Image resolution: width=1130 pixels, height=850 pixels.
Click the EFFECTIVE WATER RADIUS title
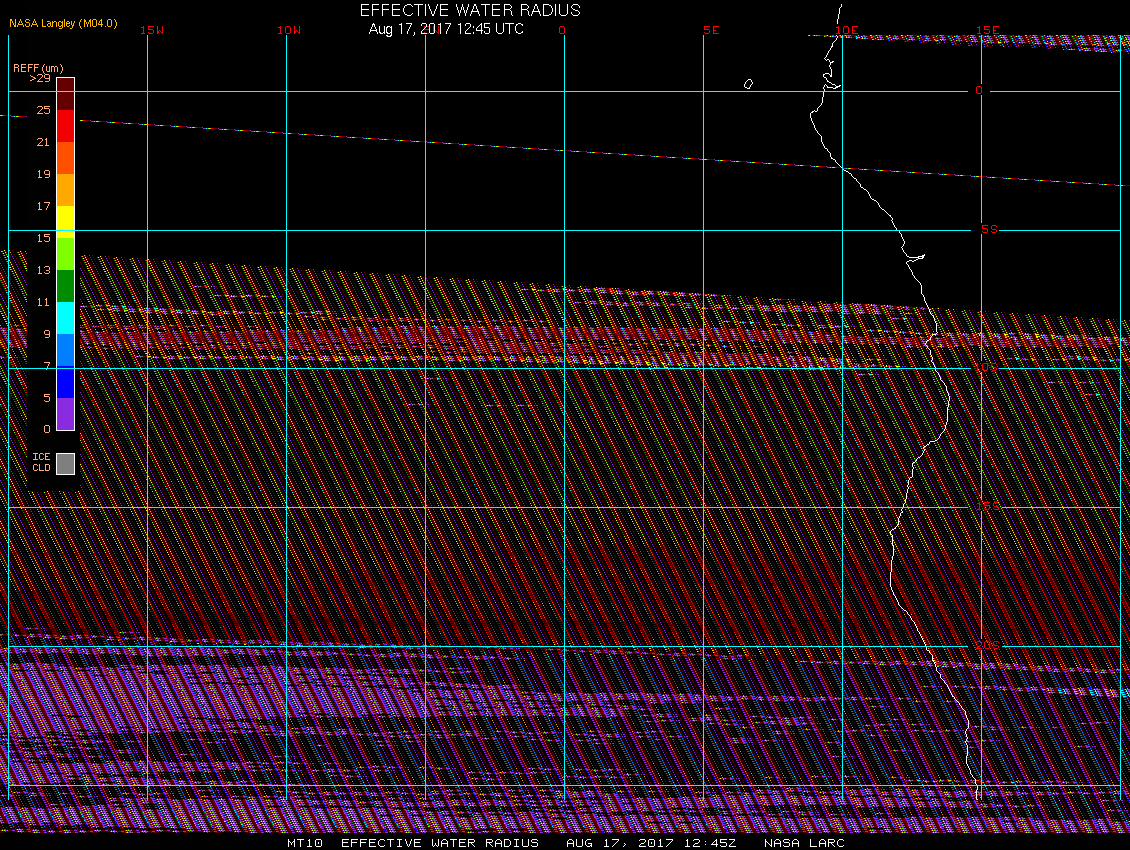(x=470, y=10)
